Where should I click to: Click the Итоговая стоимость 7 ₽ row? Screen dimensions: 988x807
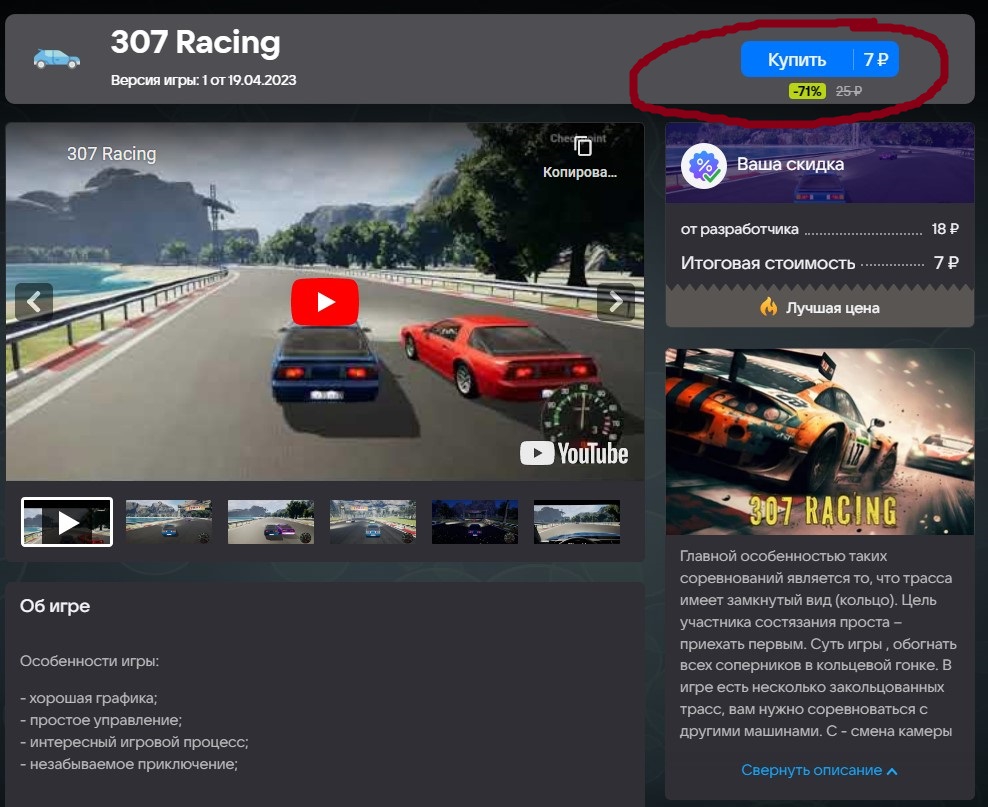click(820, 263)
